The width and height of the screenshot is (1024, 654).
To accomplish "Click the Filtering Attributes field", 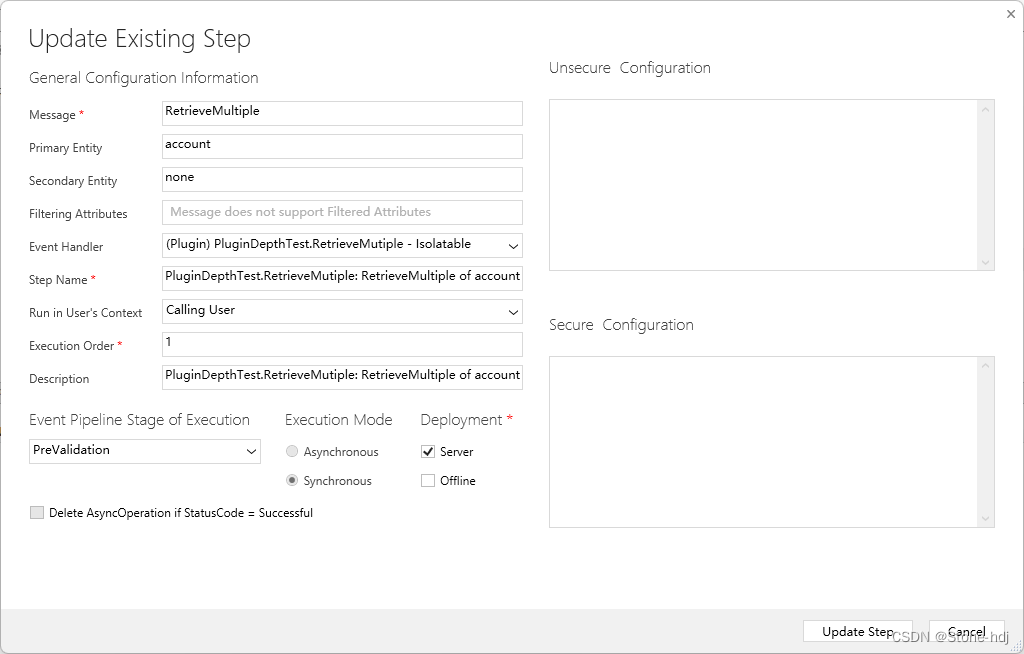I will pyautogui.click(x=342, y=212).
